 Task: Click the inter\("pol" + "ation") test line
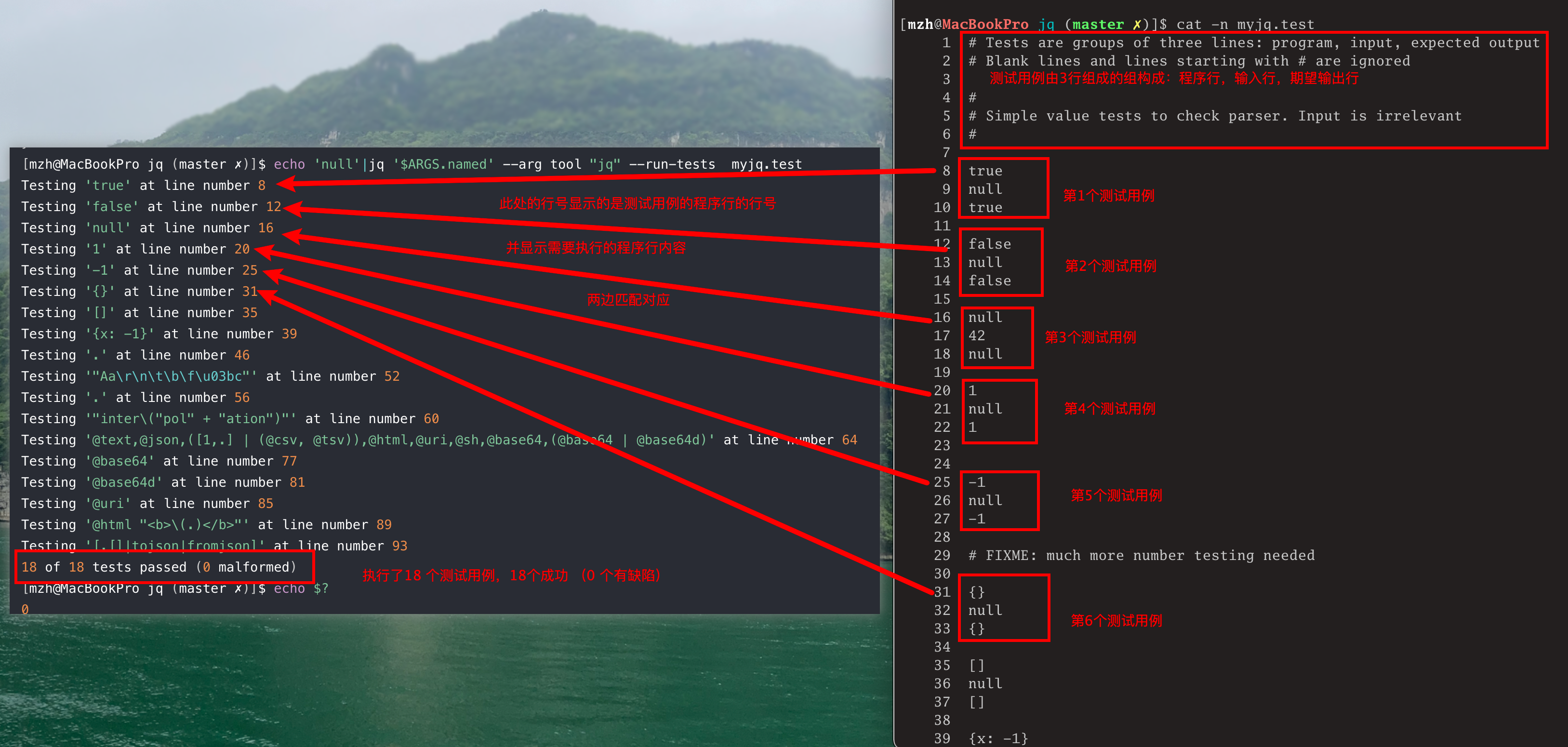click(230, 419)
